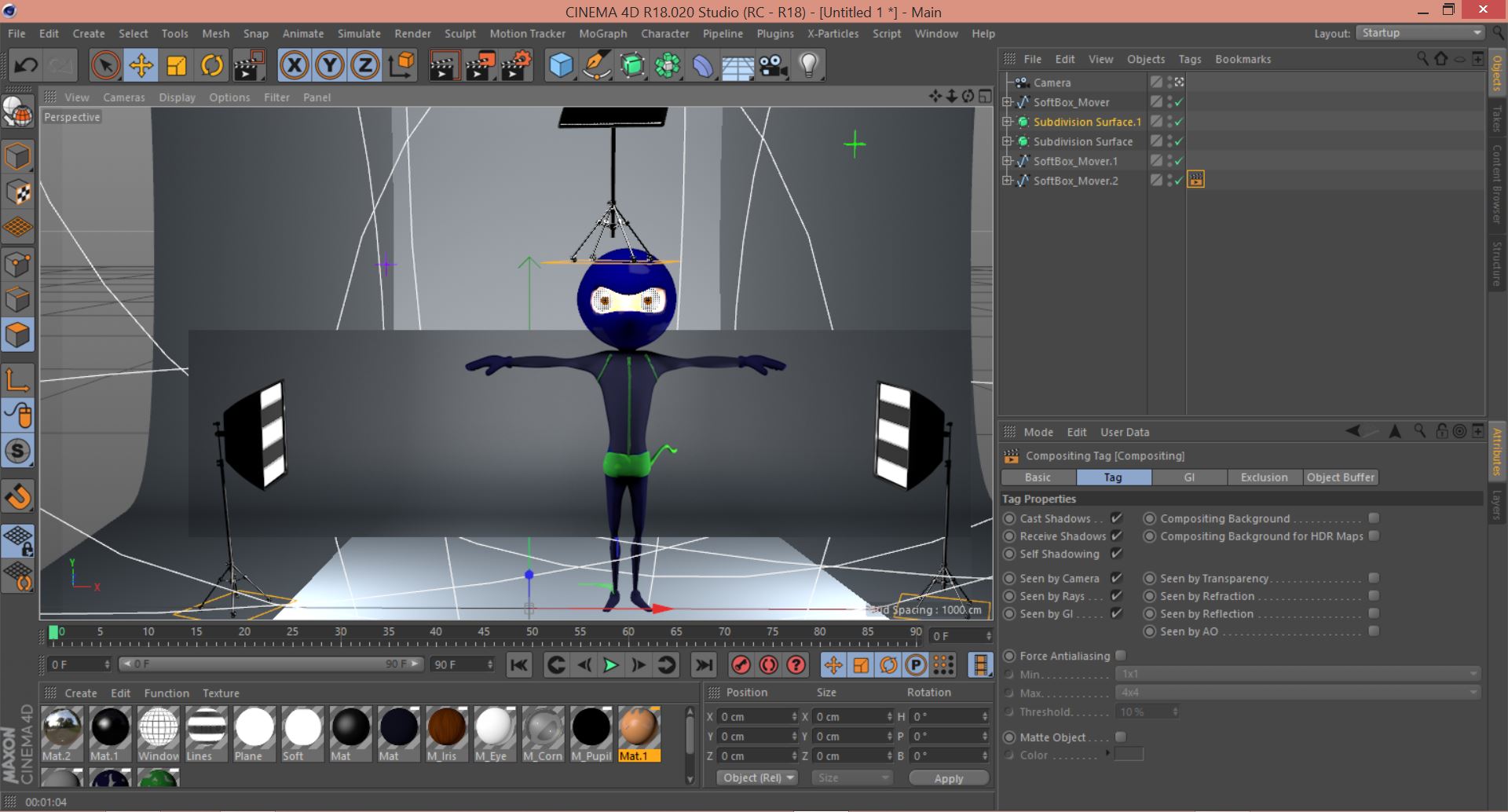Open the antialiasing Min 1x1 dropdown

tap(1298, 674)
